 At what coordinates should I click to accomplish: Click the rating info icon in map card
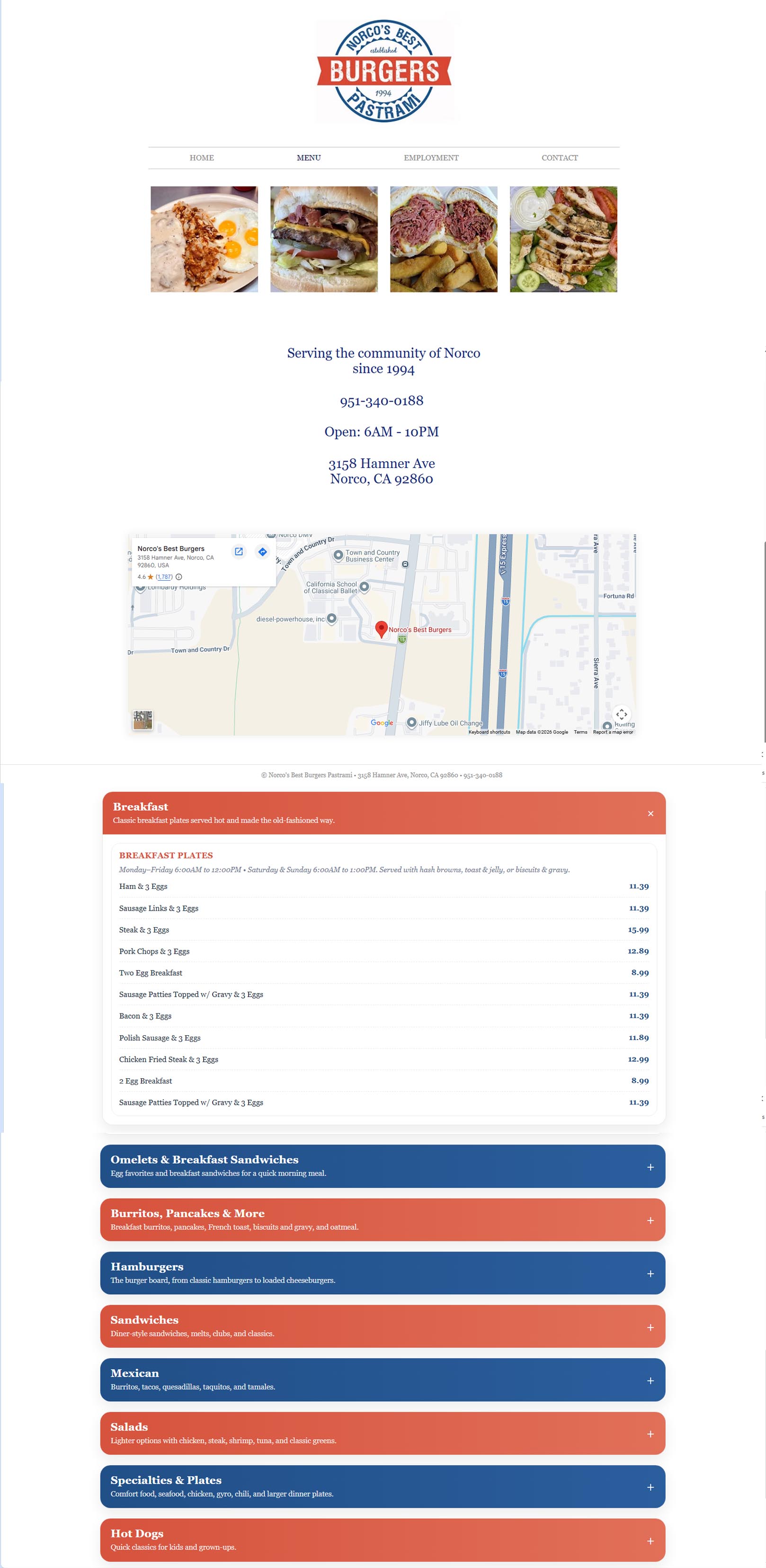tap(179, 576)
